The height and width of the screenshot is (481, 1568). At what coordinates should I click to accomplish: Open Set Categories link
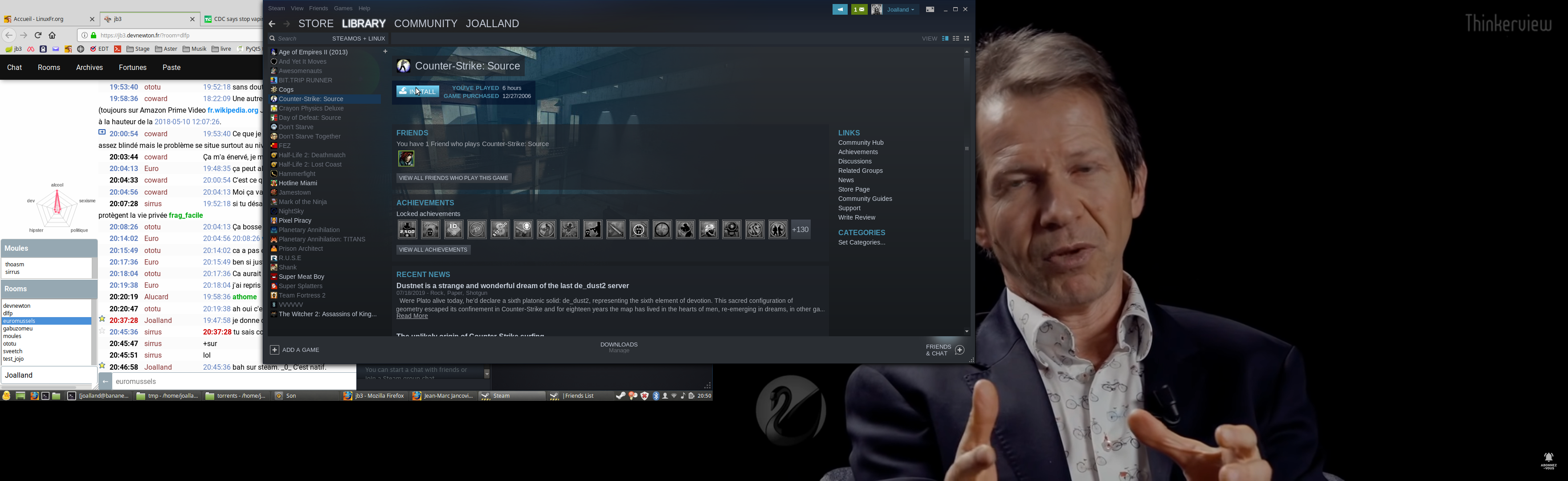pyautogui.click(x=862, y=242)
